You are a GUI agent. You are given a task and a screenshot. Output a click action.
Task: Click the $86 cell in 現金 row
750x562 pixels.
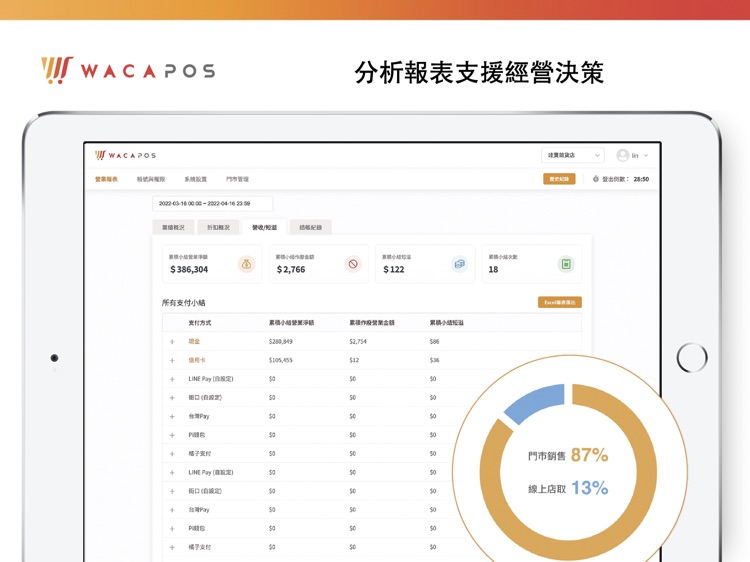(434, 342)
